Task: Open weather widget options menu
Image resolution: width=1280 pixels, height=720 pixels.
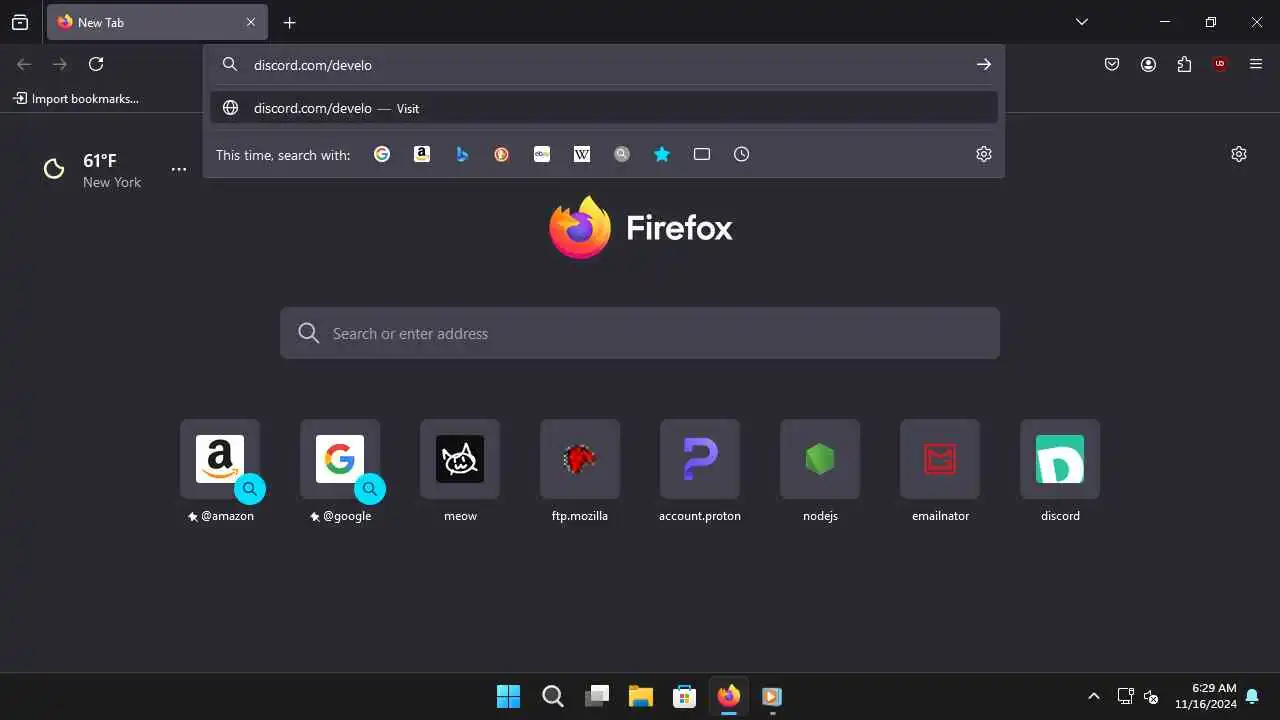Action: (x=179, y=169)
